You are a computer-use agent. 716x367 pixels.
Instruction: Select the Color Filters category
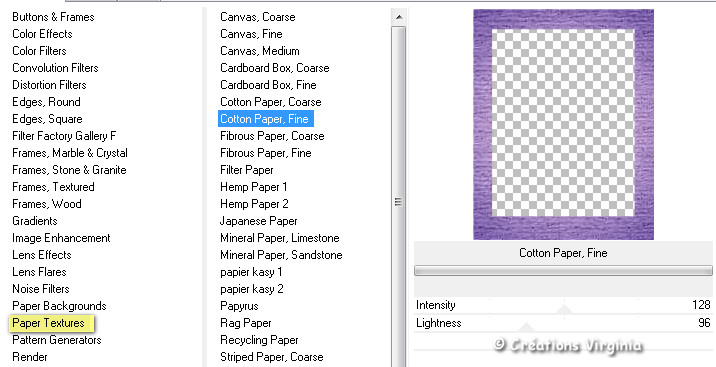39,51
